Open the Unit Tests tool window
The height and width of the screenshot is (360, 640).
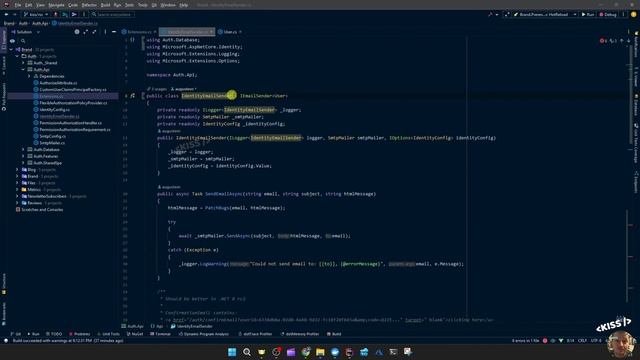pos(109,334)
